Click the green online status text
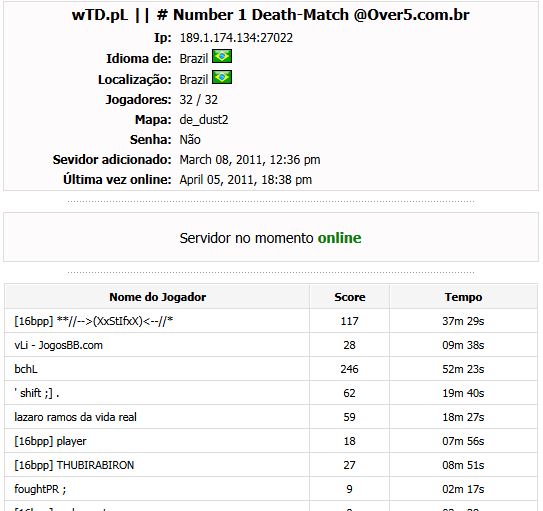This screenshot has width=543, height=511. [x=339, y=238]
